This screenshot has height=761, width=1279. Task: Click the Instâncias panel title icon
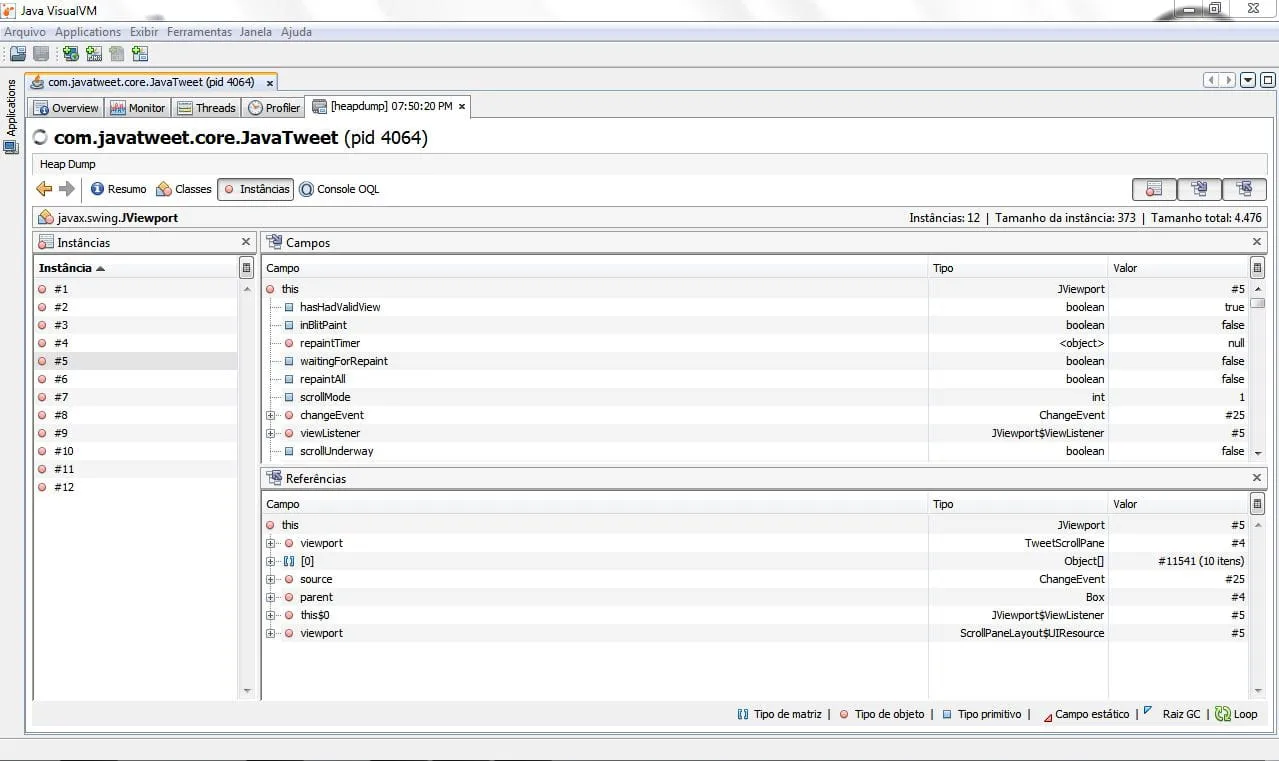[x=46, y=242]
